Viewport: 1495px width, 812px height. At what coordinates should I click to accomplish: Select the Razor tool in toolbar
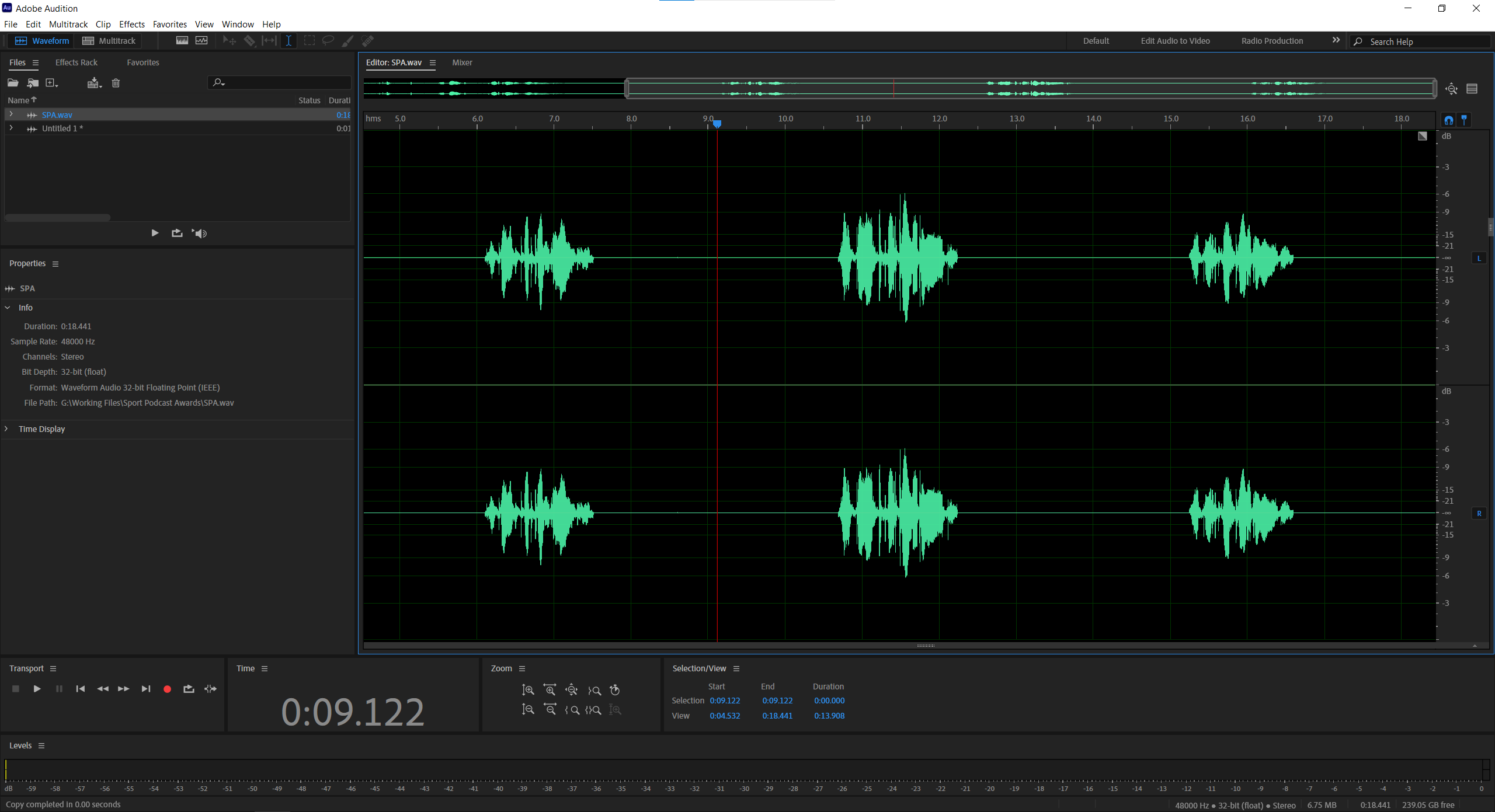click(249, 41)
